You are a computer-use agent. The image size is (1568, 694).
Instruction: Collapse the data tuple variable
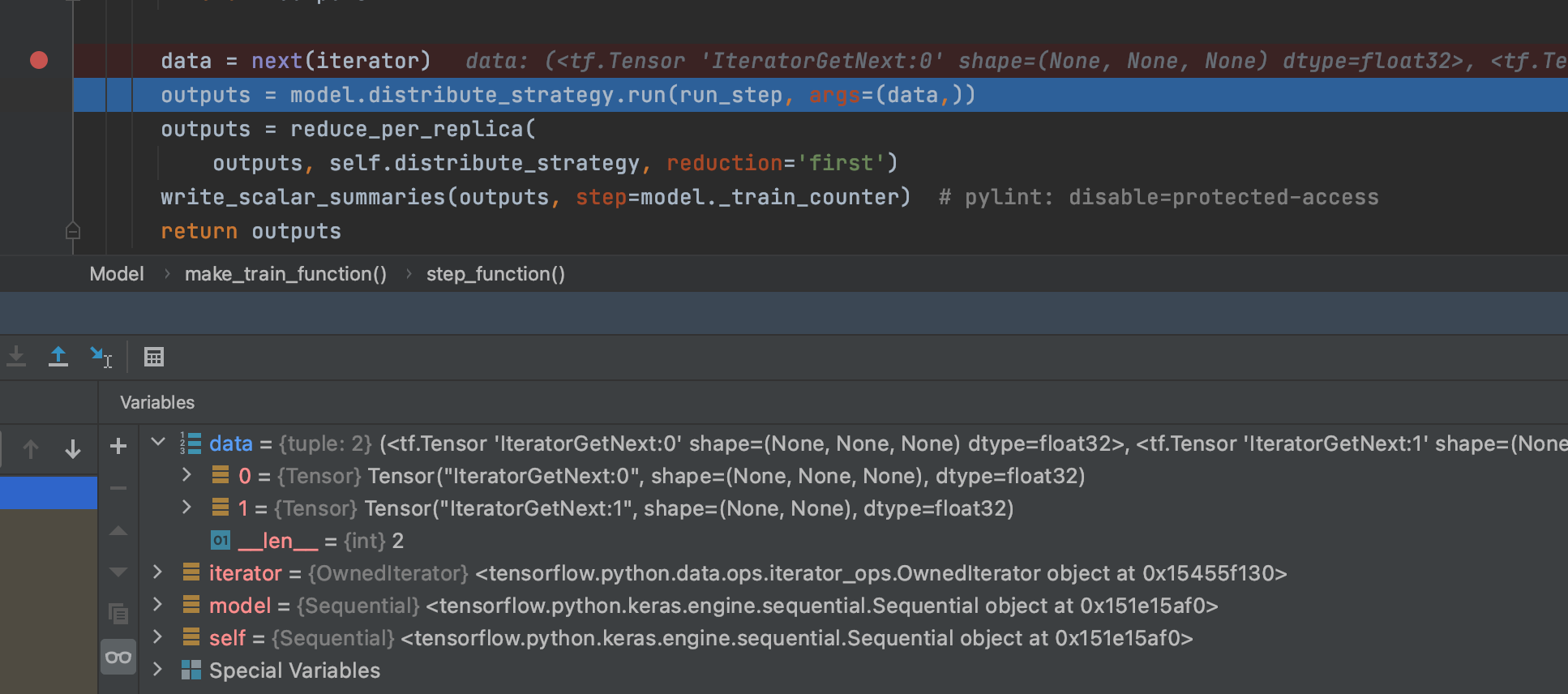tap(158, 443)
